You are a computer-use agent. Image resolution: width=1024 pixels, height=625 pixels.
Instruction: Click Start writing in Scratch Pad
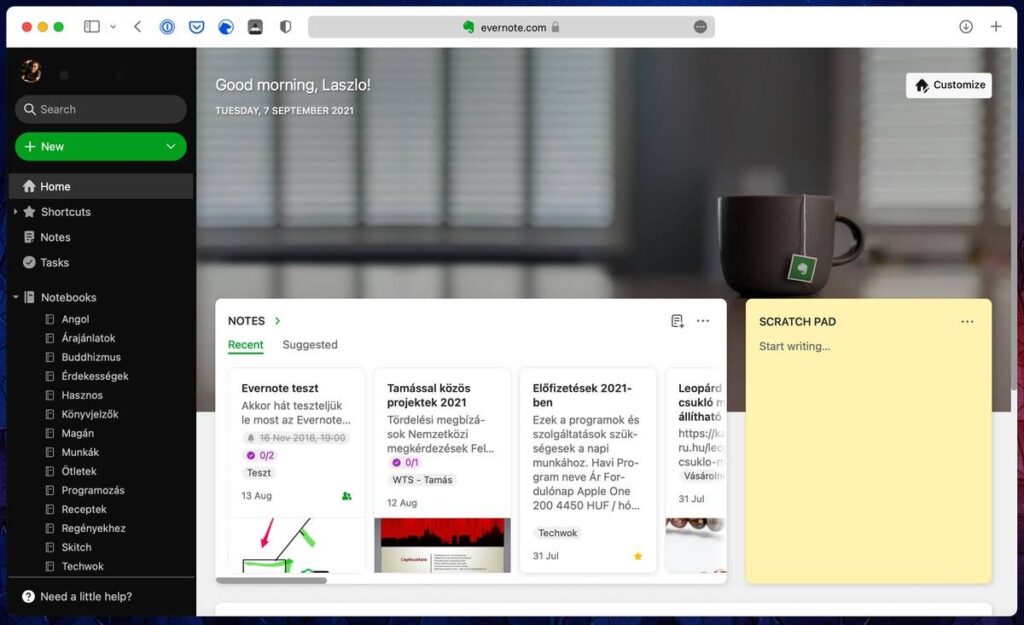794,346
